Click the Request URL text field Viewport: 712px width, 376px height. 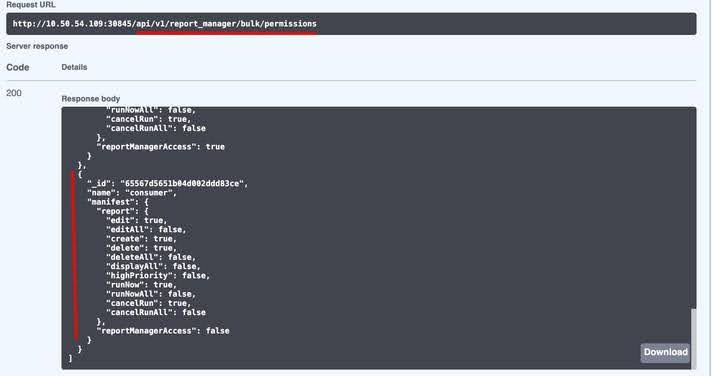click(351, 24)
